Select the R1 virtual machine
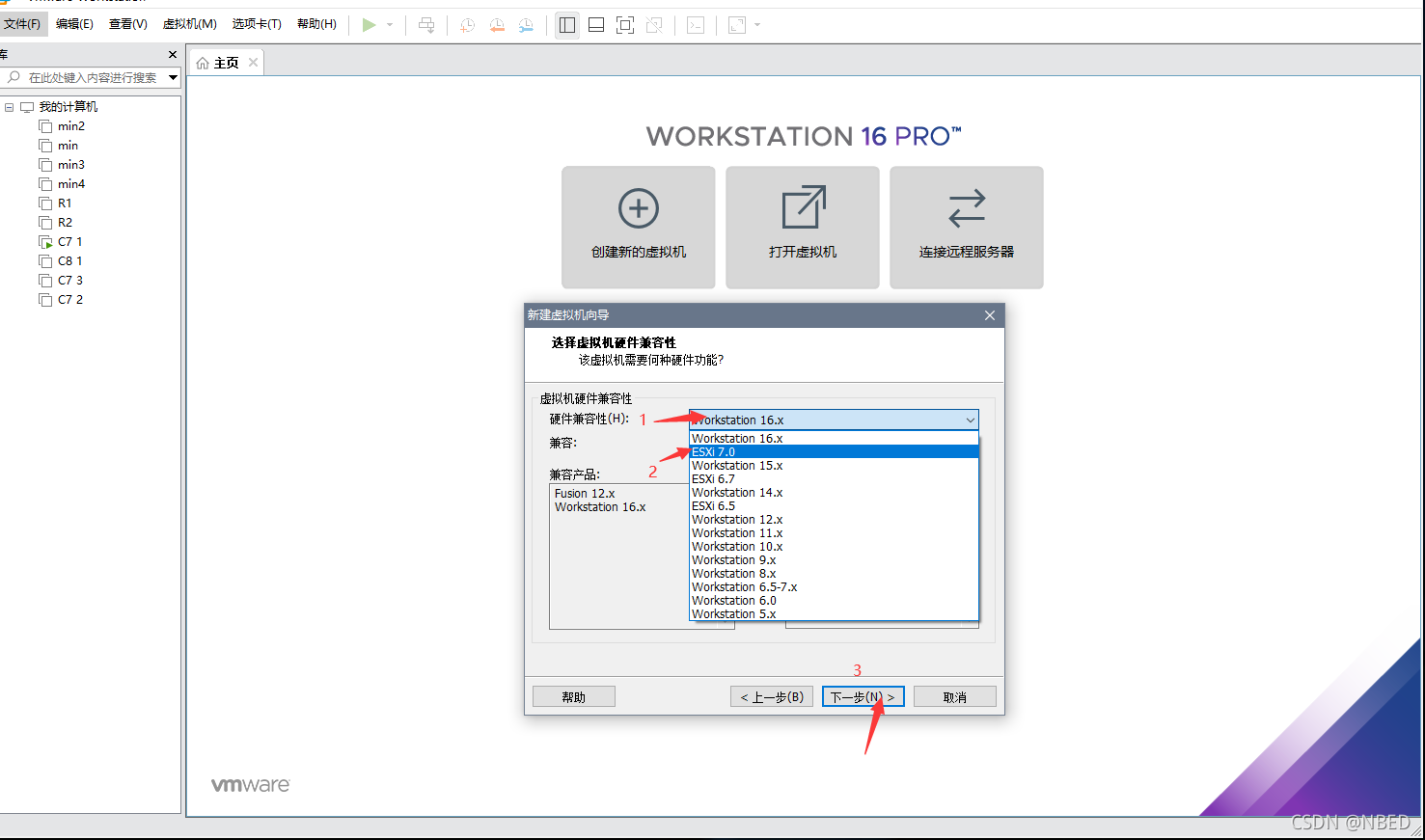The width and height of the screenshot is (1425, 840). 65,203
